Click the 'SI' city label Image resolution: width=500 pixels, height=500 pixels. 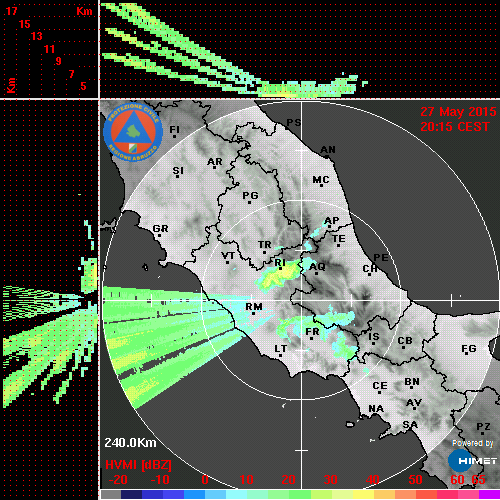tap(178, 171)
